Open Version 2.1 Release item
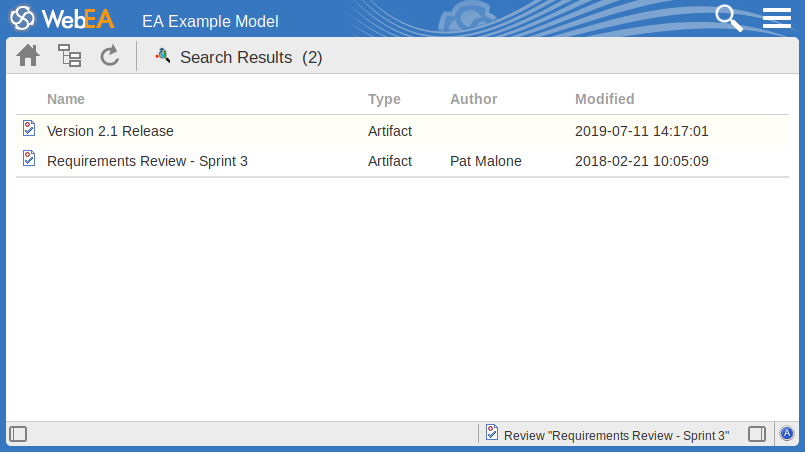Viewport: 805px width, 452px height. [x=110, y=130]
